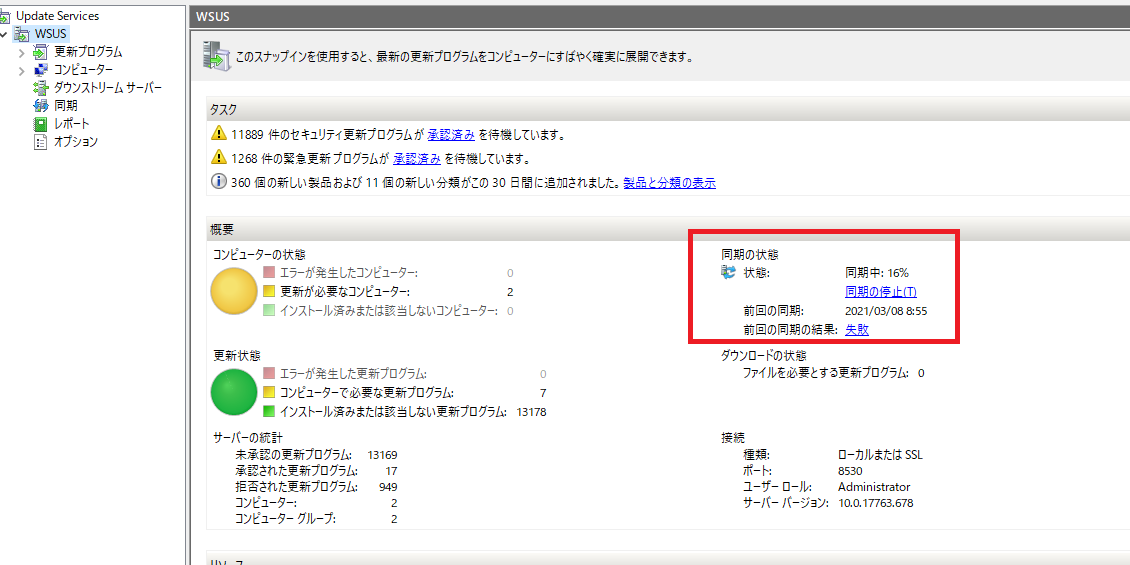Collapse the WSUS tree node
1130x565 pixels.
pos(4,34)
